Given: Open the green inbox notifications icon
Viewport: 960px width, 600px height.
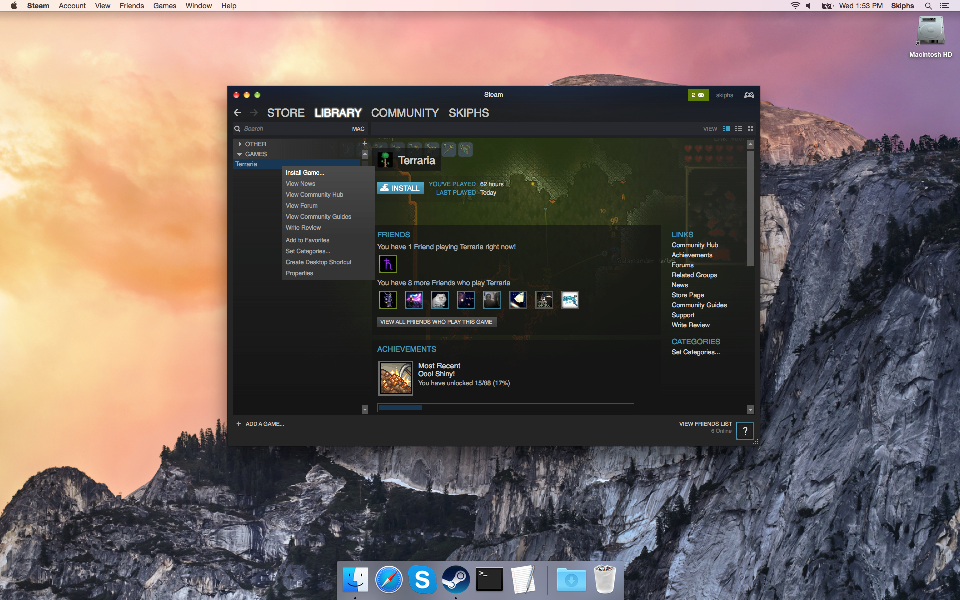Looking at the screenshot, I should (x=698, y=95).
